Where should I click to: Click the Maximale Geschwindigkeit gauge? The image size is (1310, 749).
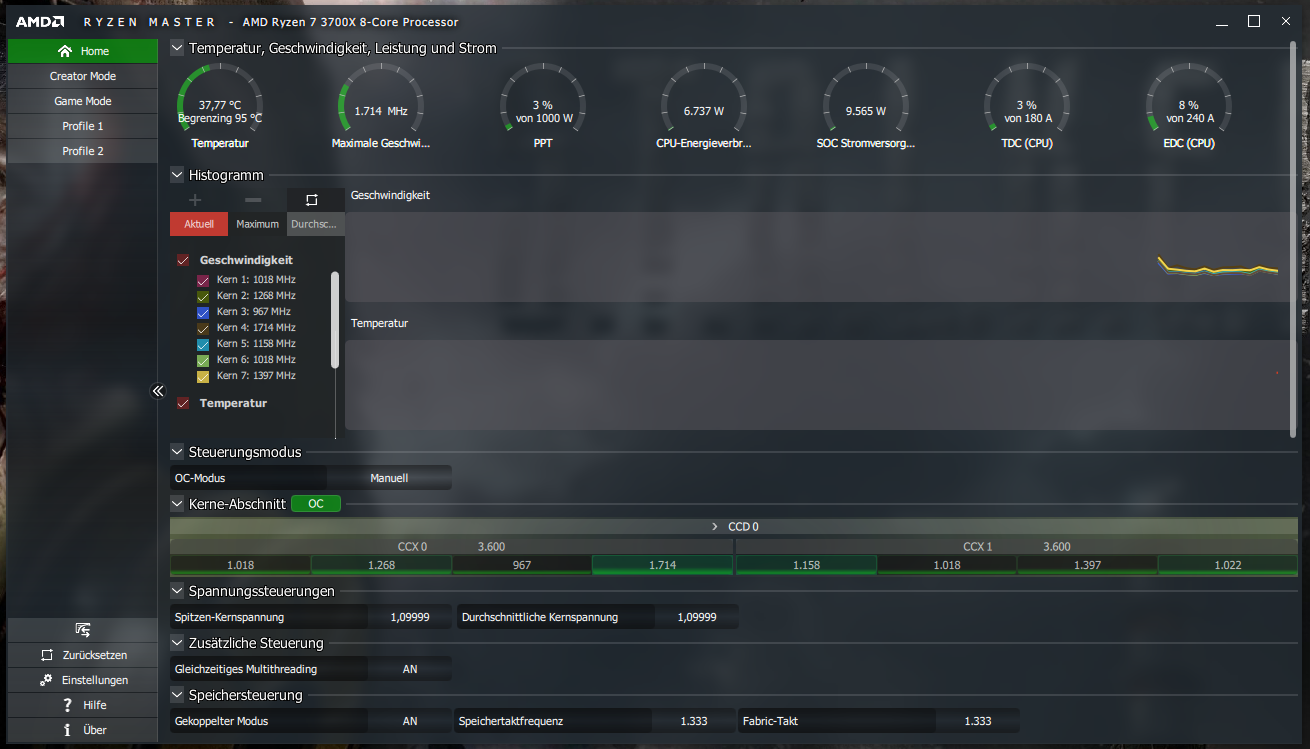click(x=381, y=106)
